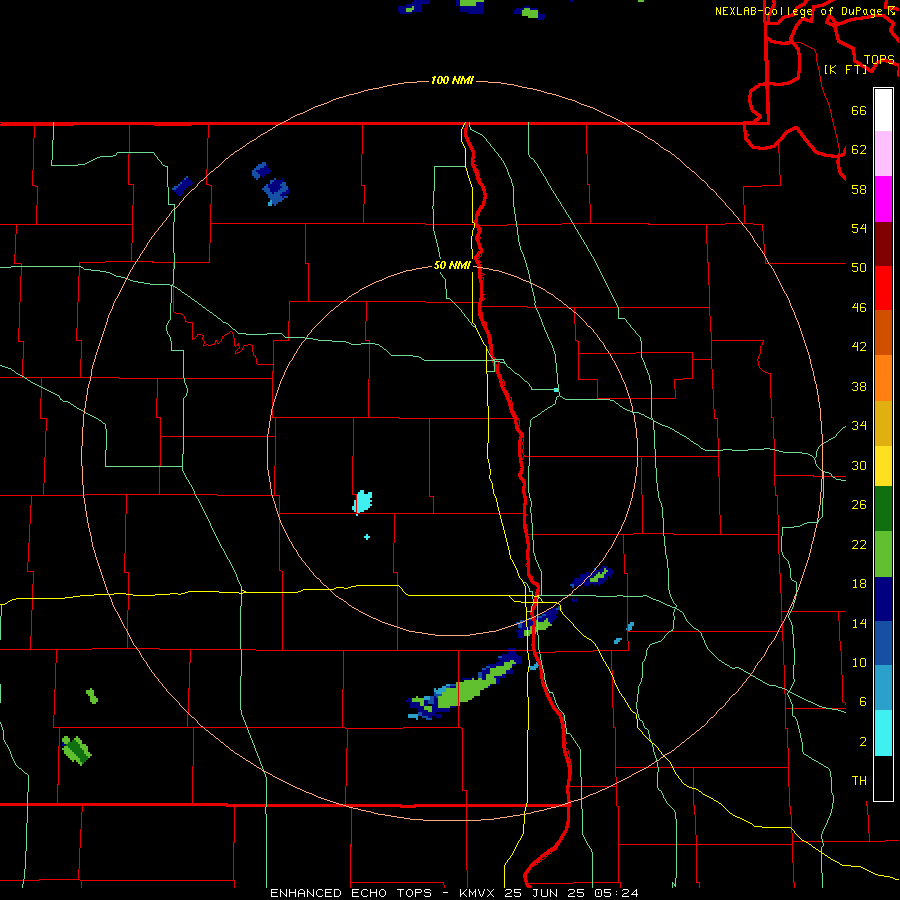Click the legend value "22"

(859, 544)
